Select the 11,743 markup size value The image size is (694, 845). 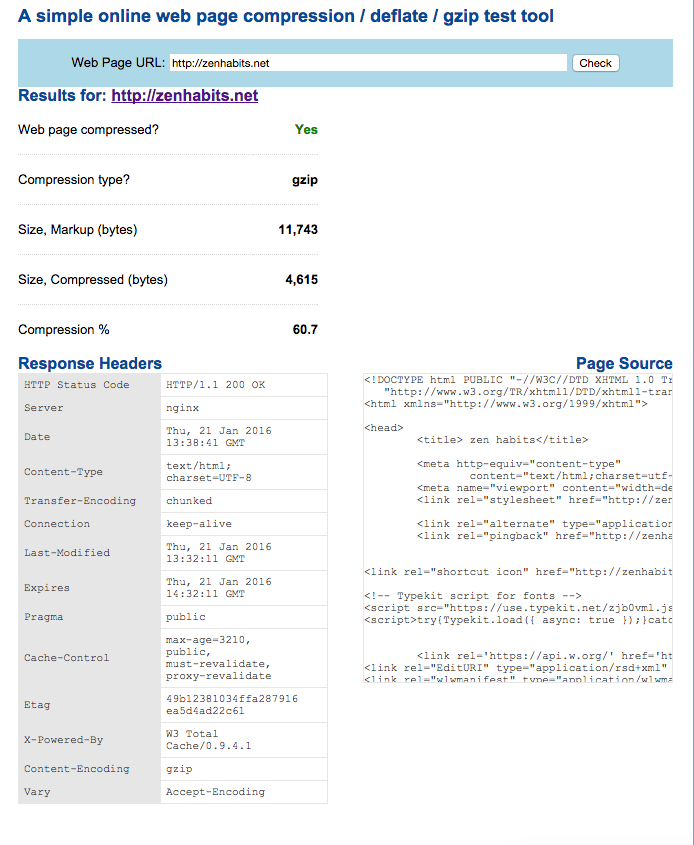298,230
